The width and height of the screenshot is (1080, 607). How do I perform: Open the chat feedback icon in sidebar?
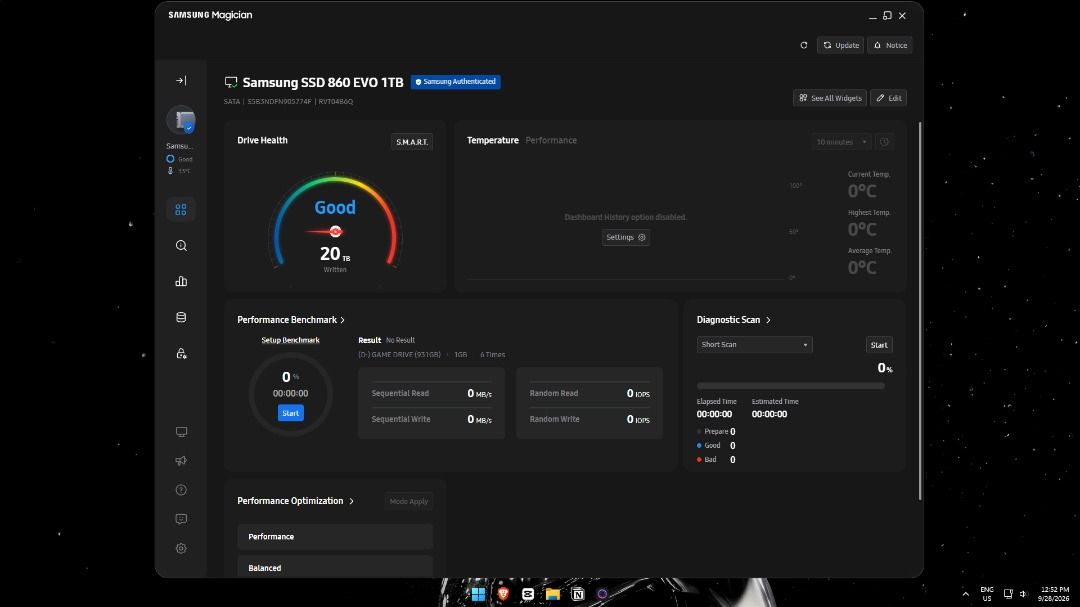click(181, 519)
